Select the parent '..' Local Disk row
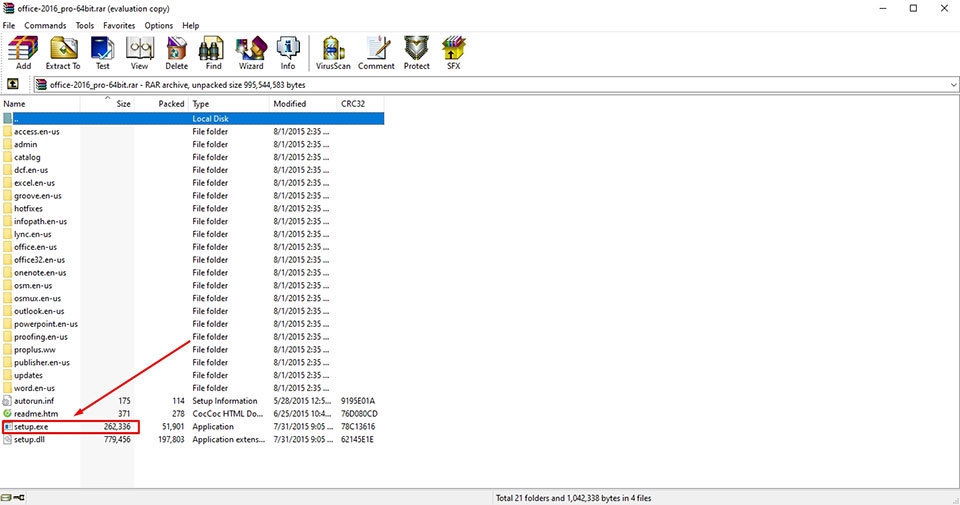The width and height of the screenshot is (960, 505). coord(192,119)
